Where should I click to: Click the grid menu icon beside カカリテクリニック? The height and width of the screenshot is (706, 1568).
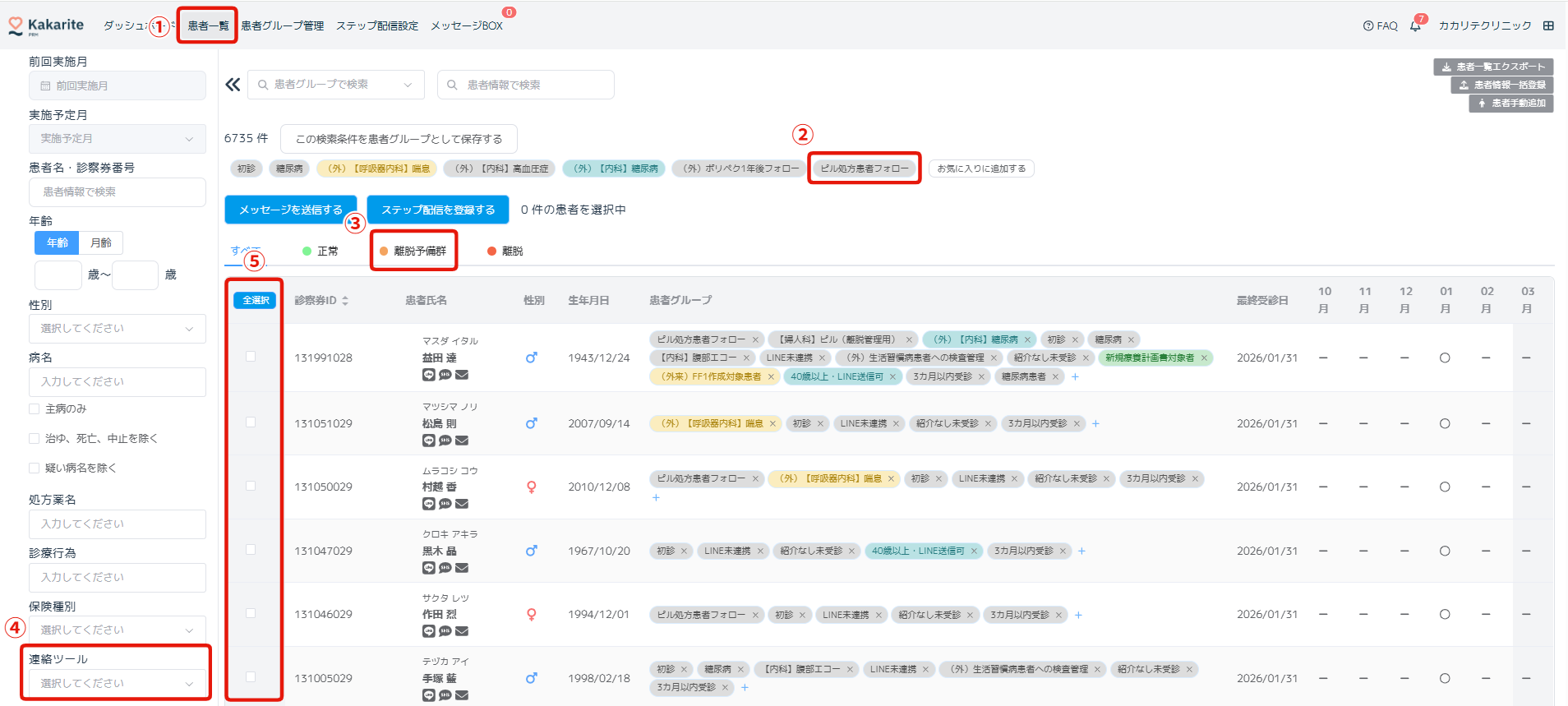point(1548,25)
